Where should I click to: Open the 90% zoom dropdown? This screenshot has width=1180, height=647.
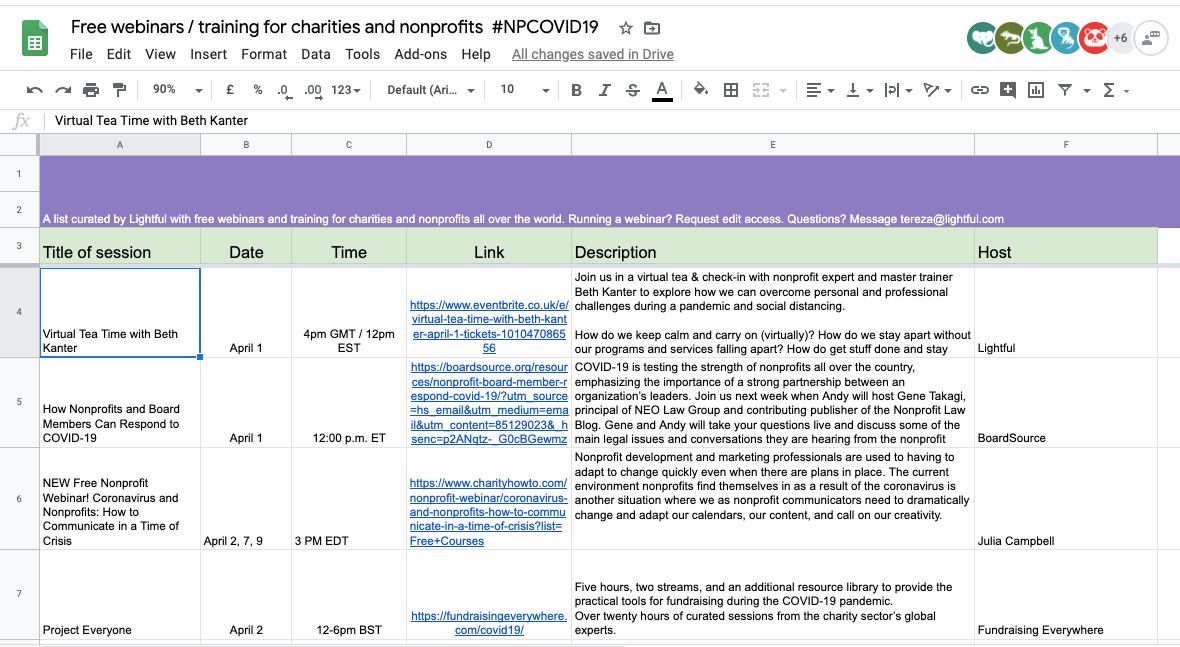(178, 90)
